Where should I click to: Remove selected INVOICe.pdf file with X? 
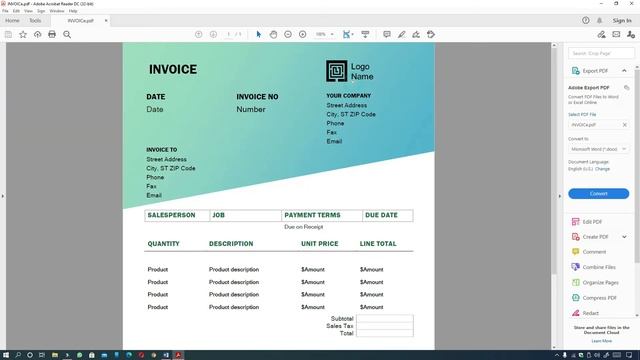point(624,125)
